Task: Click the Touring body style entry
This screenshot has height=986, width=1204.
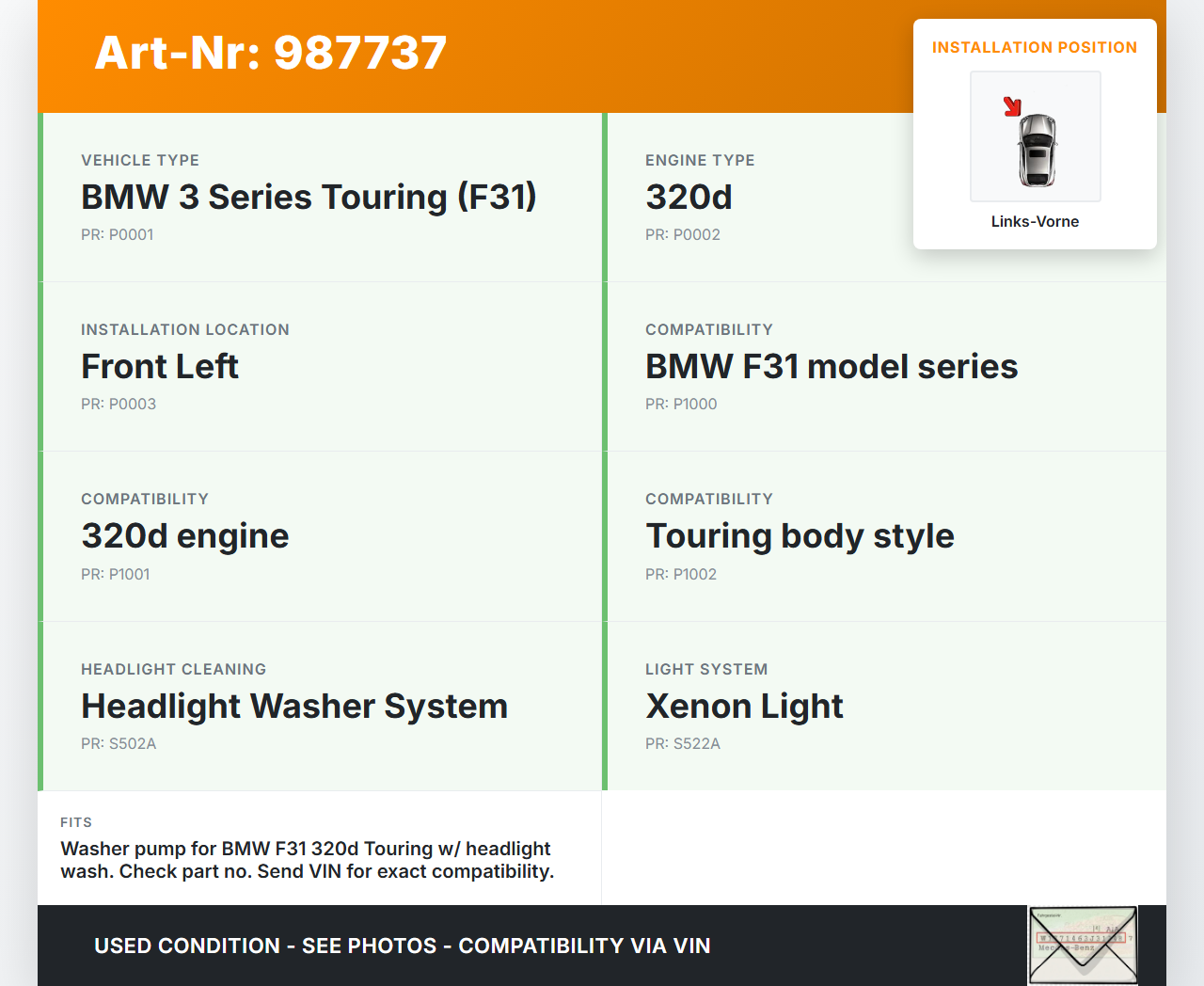Action: click(x=800, y=535)
